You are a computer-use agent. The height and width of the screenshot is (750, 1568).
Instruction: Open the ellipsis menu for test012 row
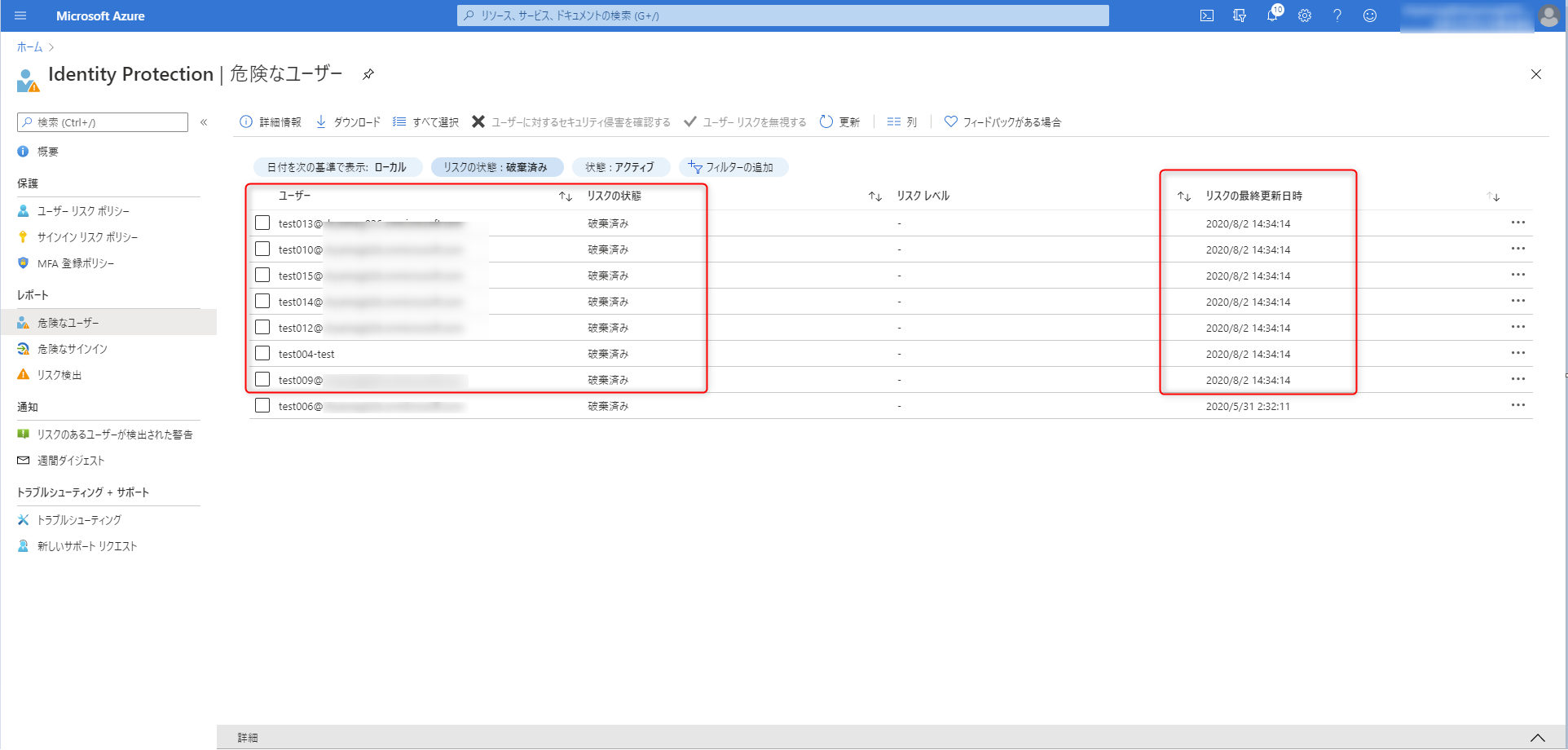coord(1517,327)
